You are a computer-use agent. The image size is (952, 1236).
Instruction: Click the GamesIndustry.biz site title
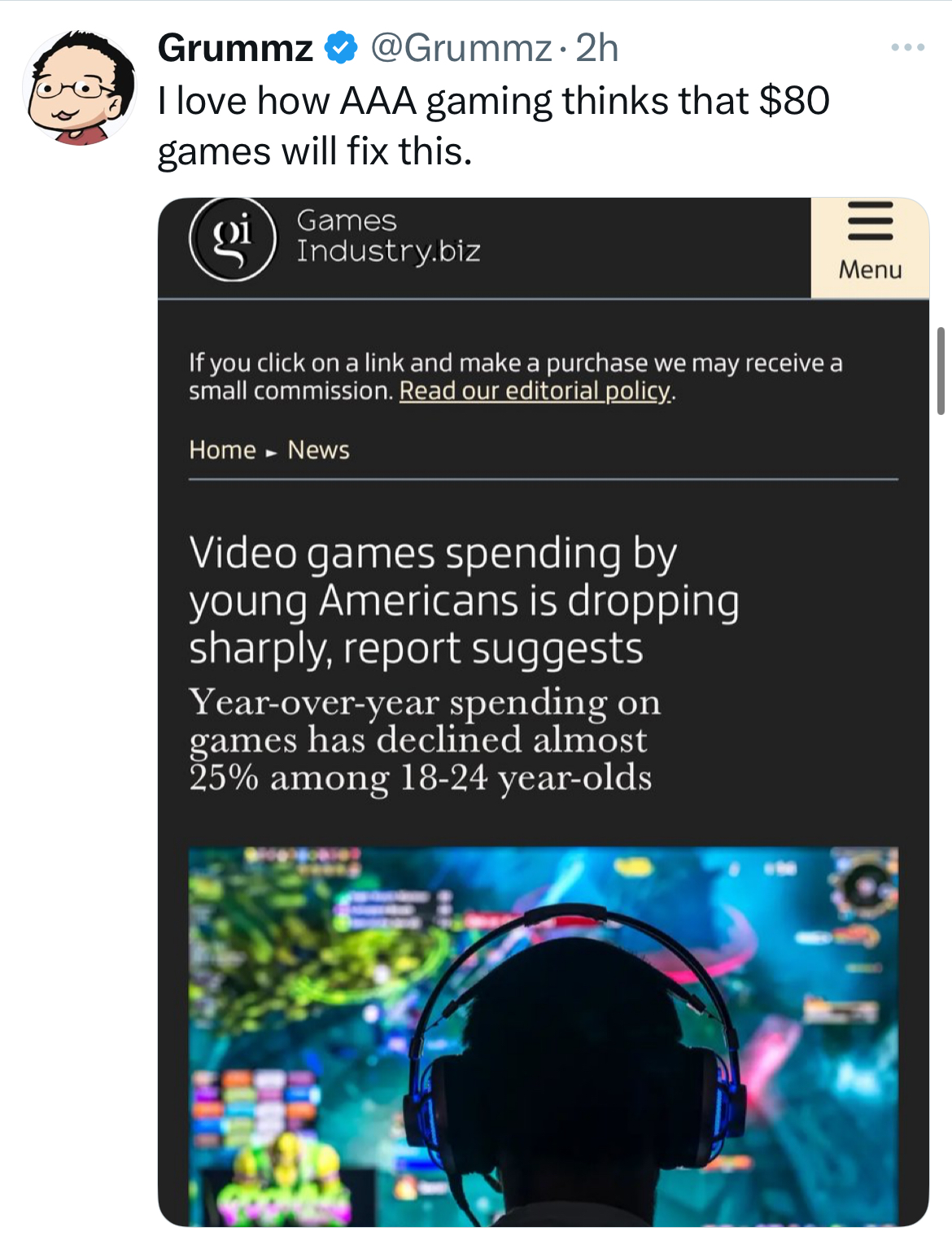tap(388, 236)
